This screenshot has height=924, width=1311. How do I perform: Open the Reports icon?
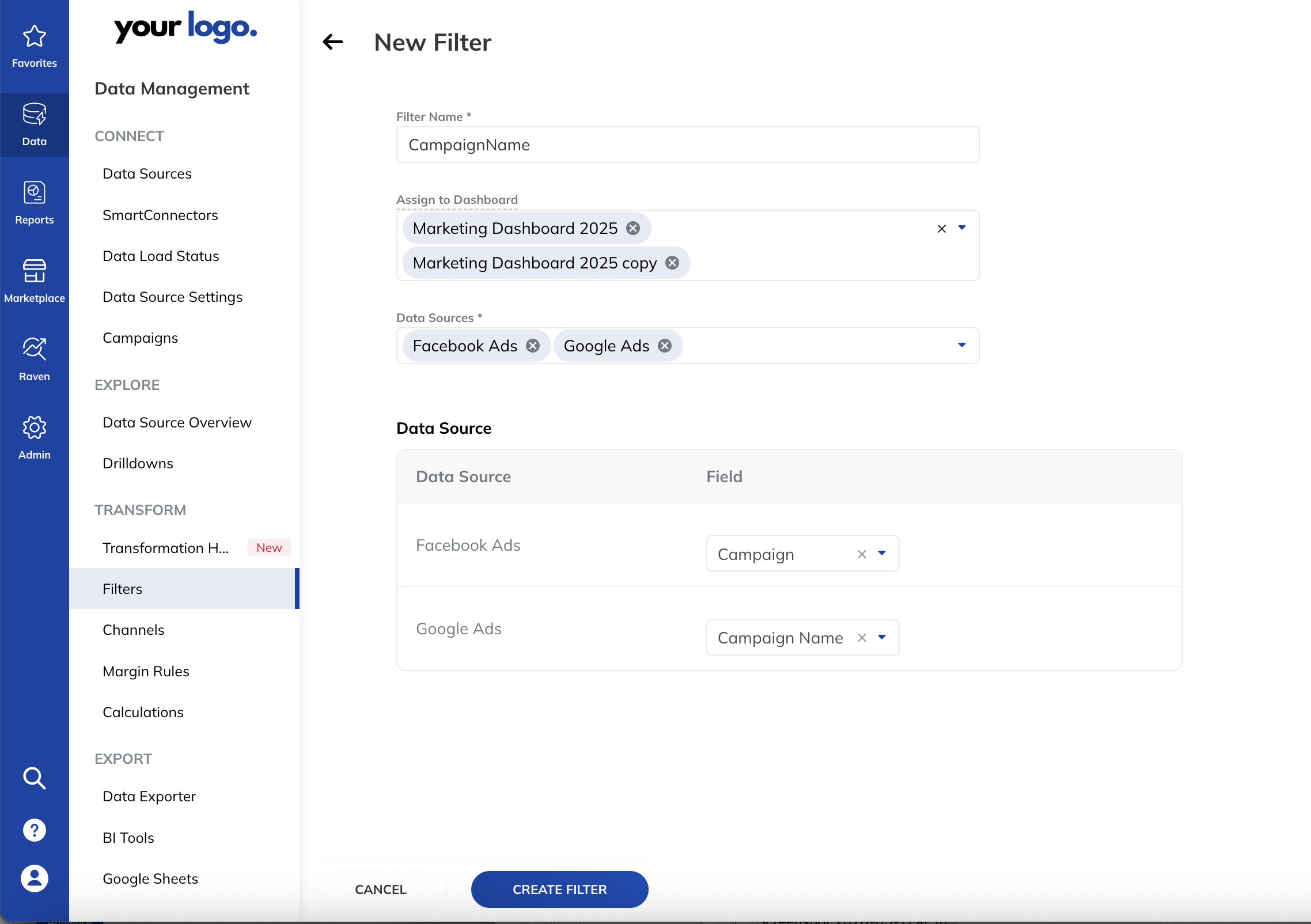[x=35, y=192]
